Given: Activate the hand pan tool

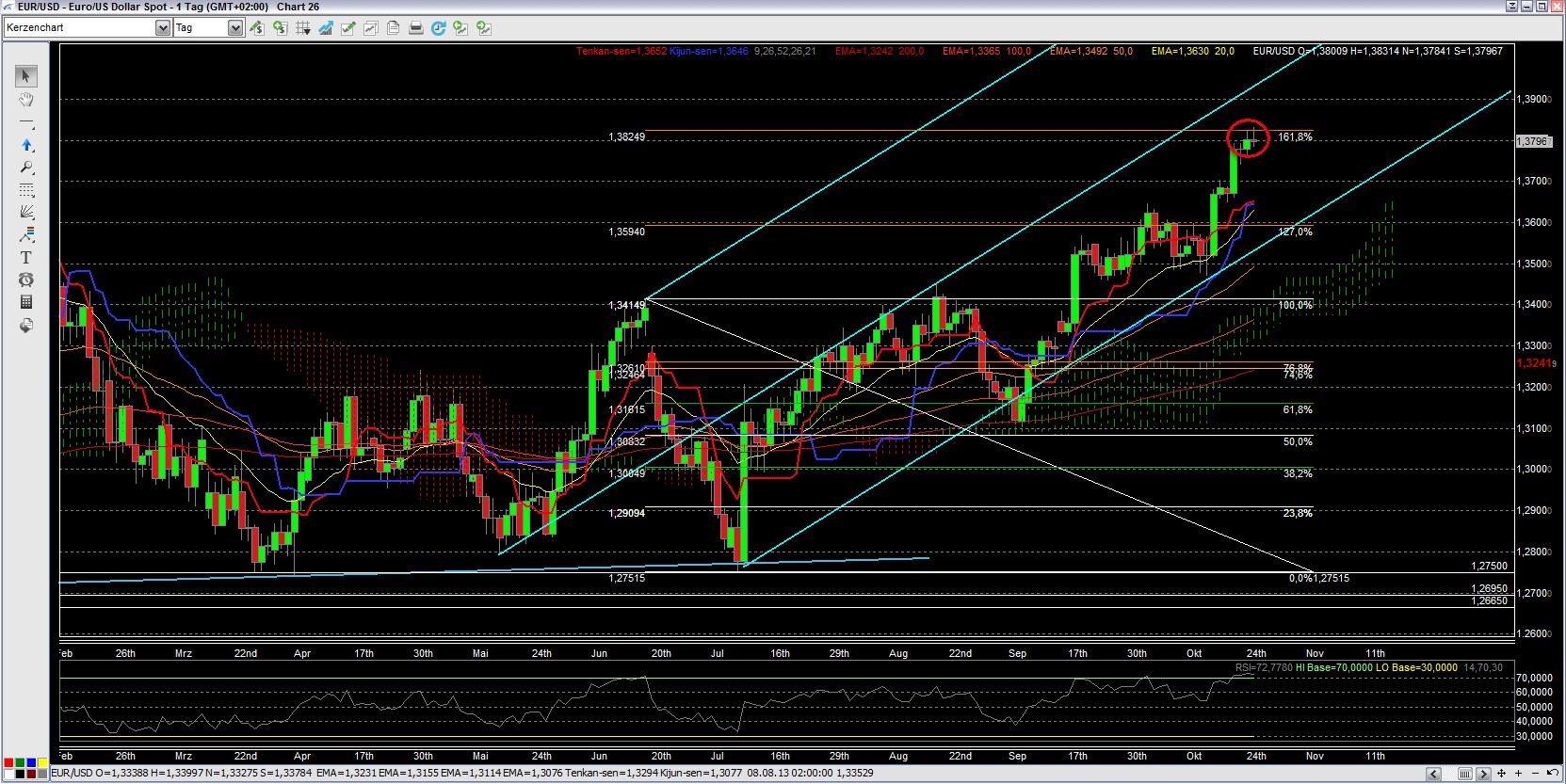Looking at the screenshot, I should (26, 100).
